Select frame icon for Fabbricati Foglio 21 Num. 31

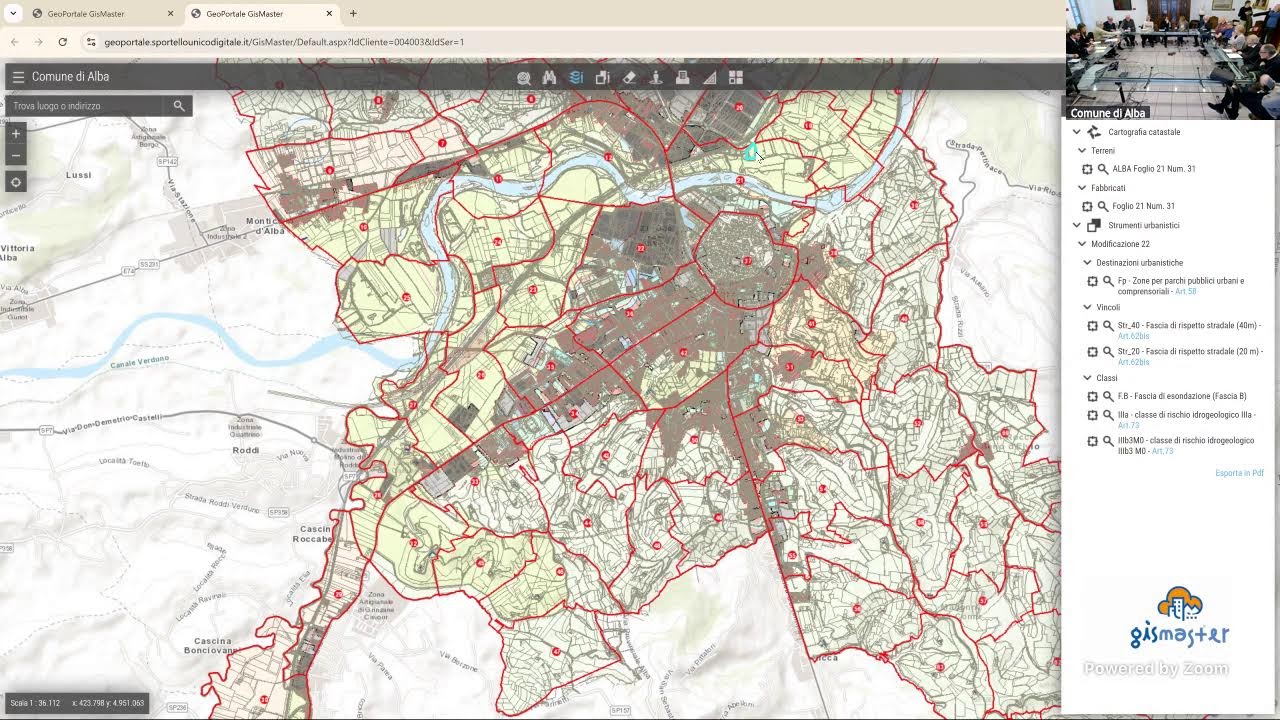[x=1087, y=206]
